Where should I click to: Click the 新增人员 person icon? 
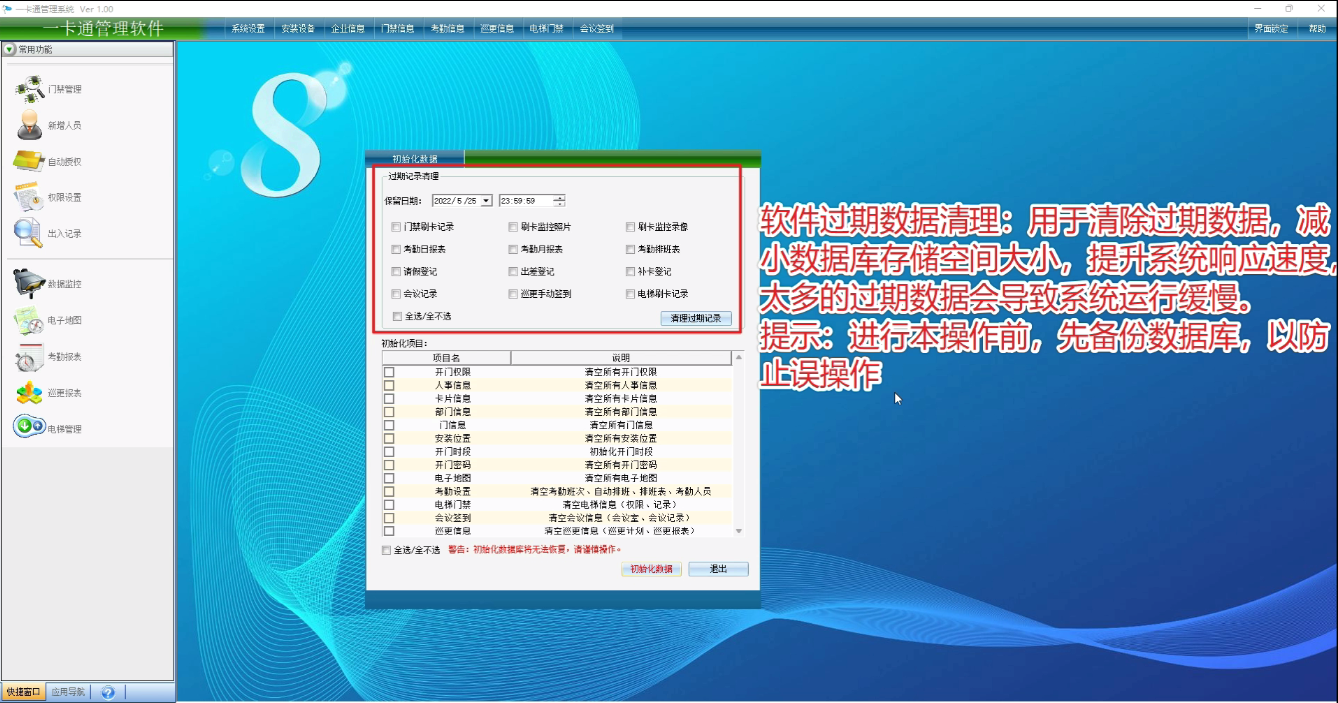(30, 126)
